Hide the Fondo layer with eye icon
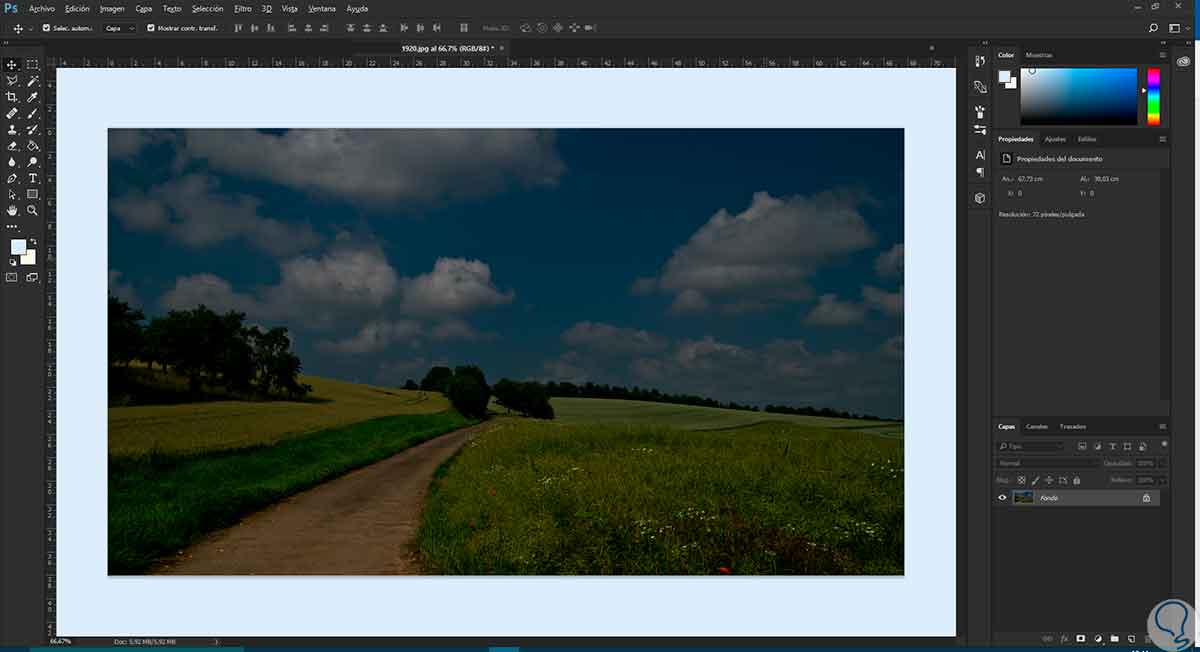 pos(1002,497)
